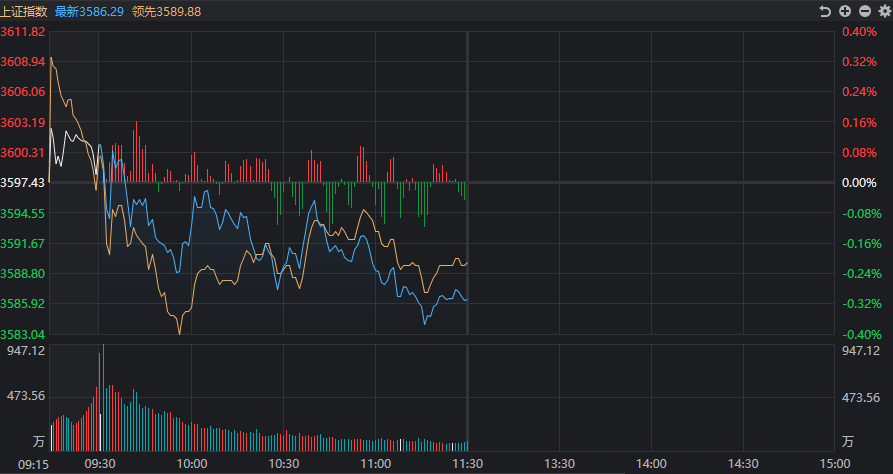893x474 pixels.
Task: Click the left 947.12 volume label
Action: point(26,351)
